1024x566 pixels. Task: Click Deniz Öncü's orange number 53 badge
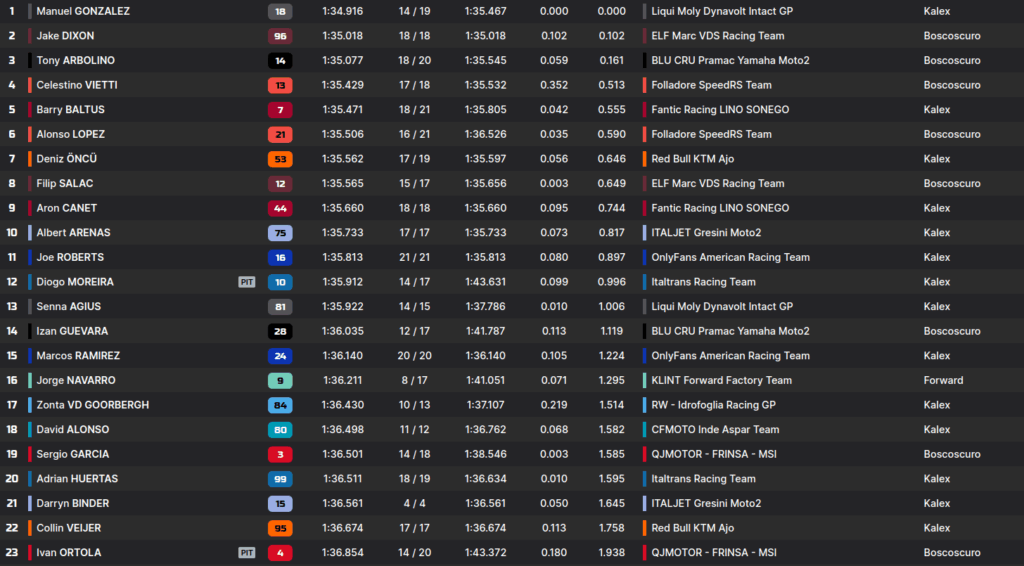click(x=280, y=159)
